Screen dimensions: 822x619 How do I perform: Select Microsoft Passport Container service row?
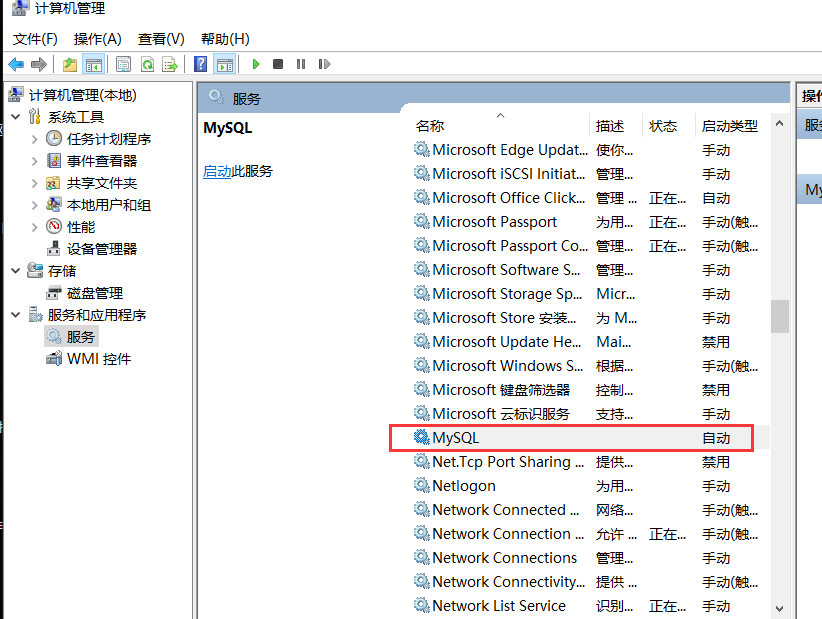pos(590,246)
